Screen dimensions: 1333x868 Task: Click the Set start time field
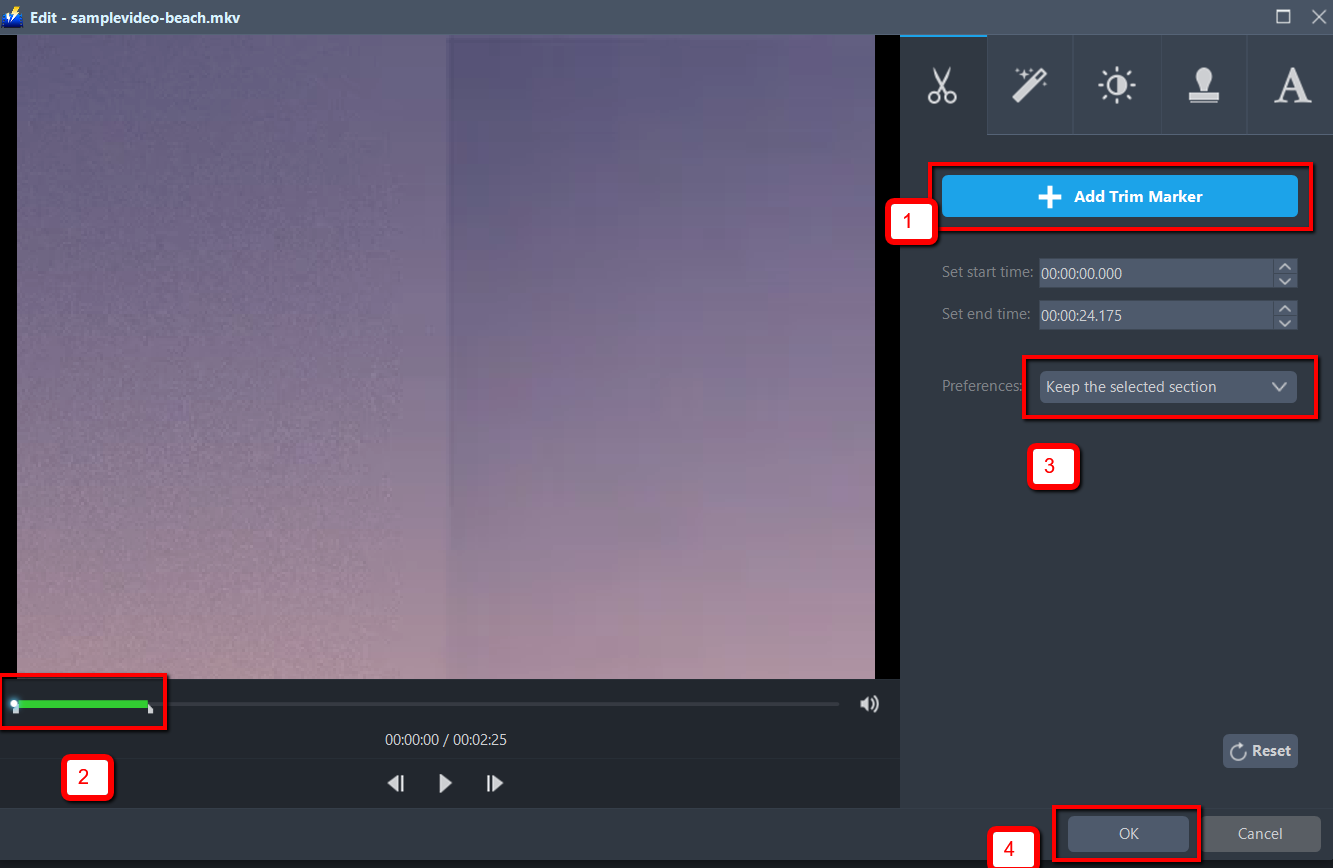[x=1155, y=273]
